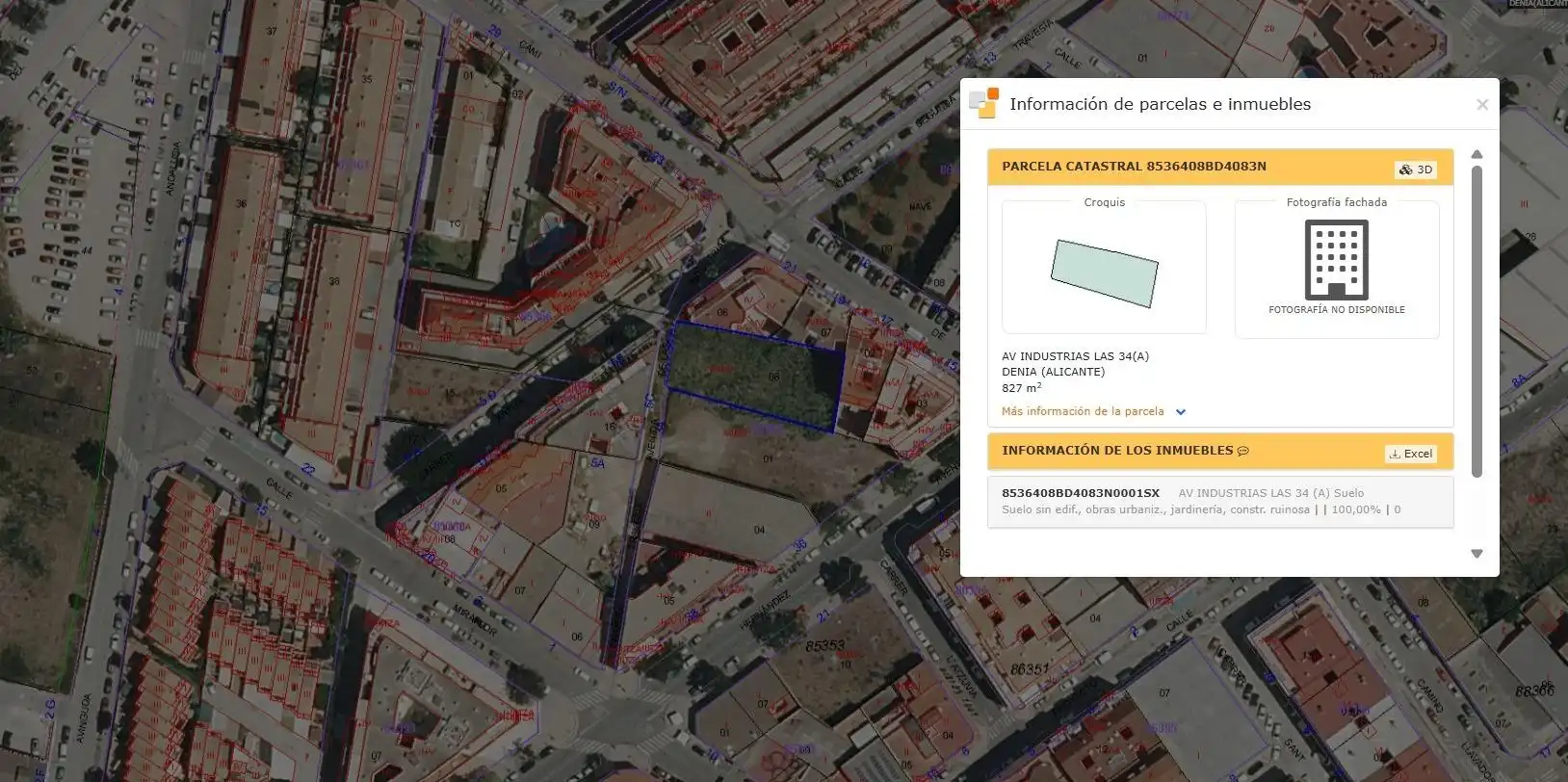
Task: Click the panel scrollbar up arrow
Action: point(1477,154)
